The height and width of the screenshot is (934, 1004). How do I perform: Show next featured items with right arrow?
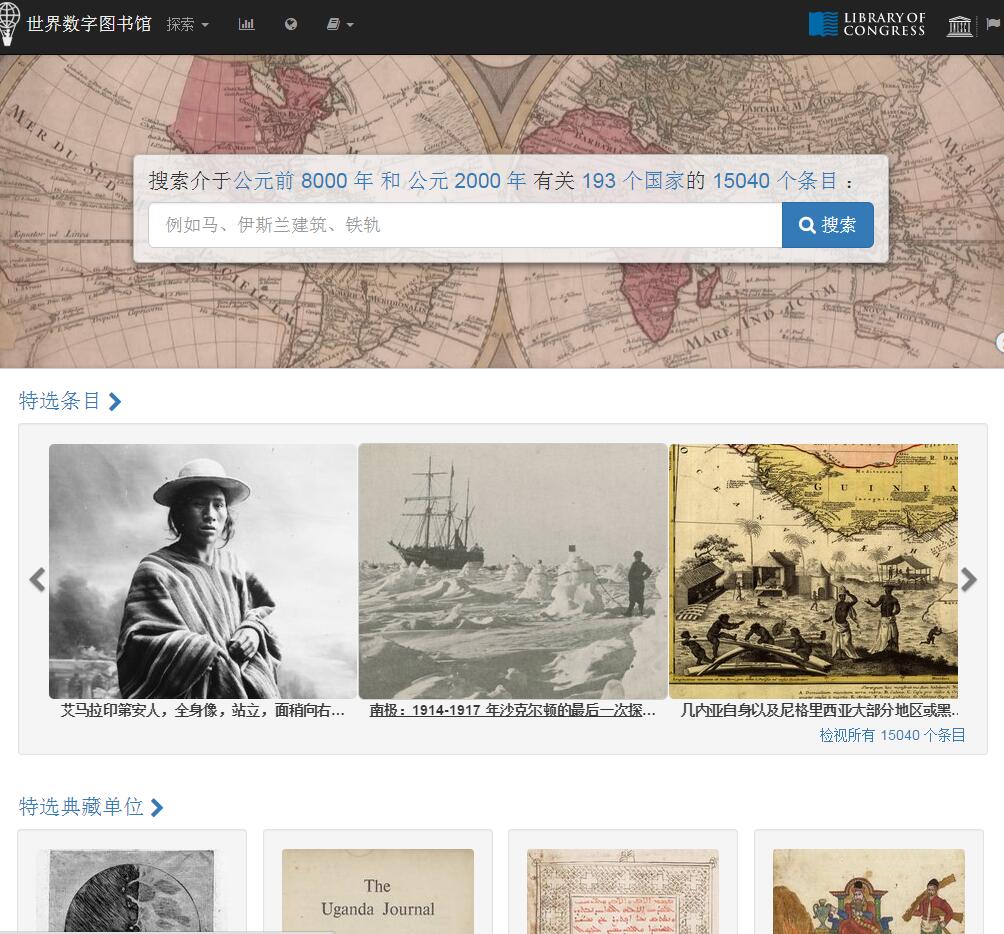click(x=968, y=579)
